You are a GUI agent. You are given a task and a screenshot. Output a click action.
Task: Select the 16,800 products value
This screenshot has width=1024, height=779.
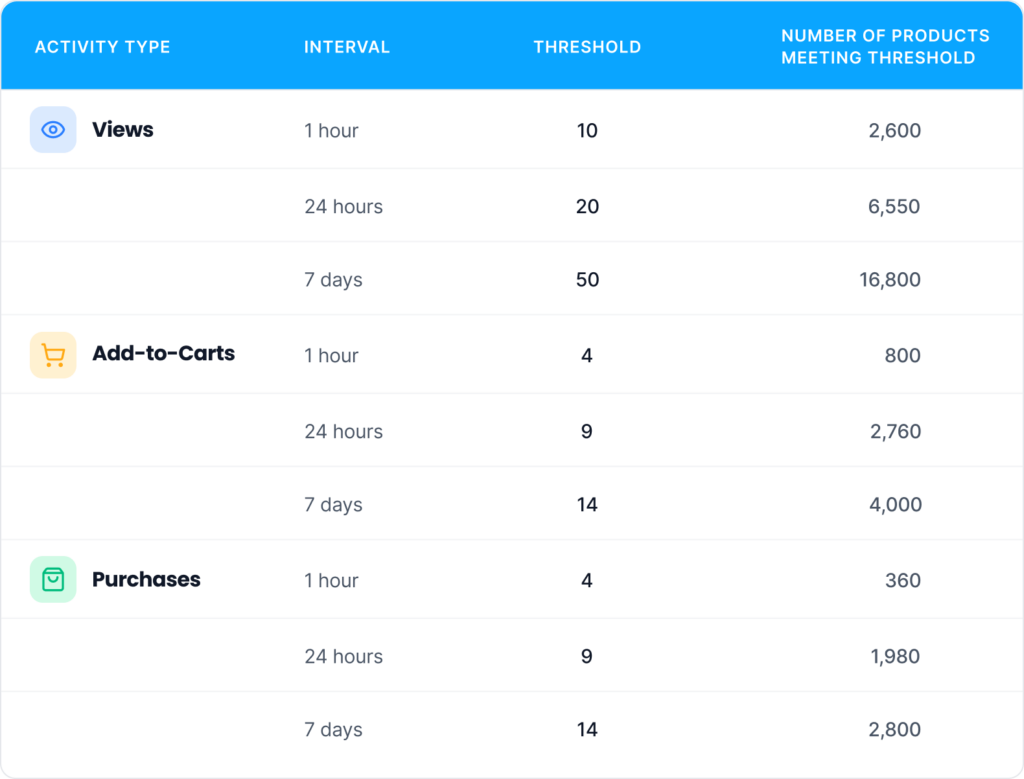point(889,280)
